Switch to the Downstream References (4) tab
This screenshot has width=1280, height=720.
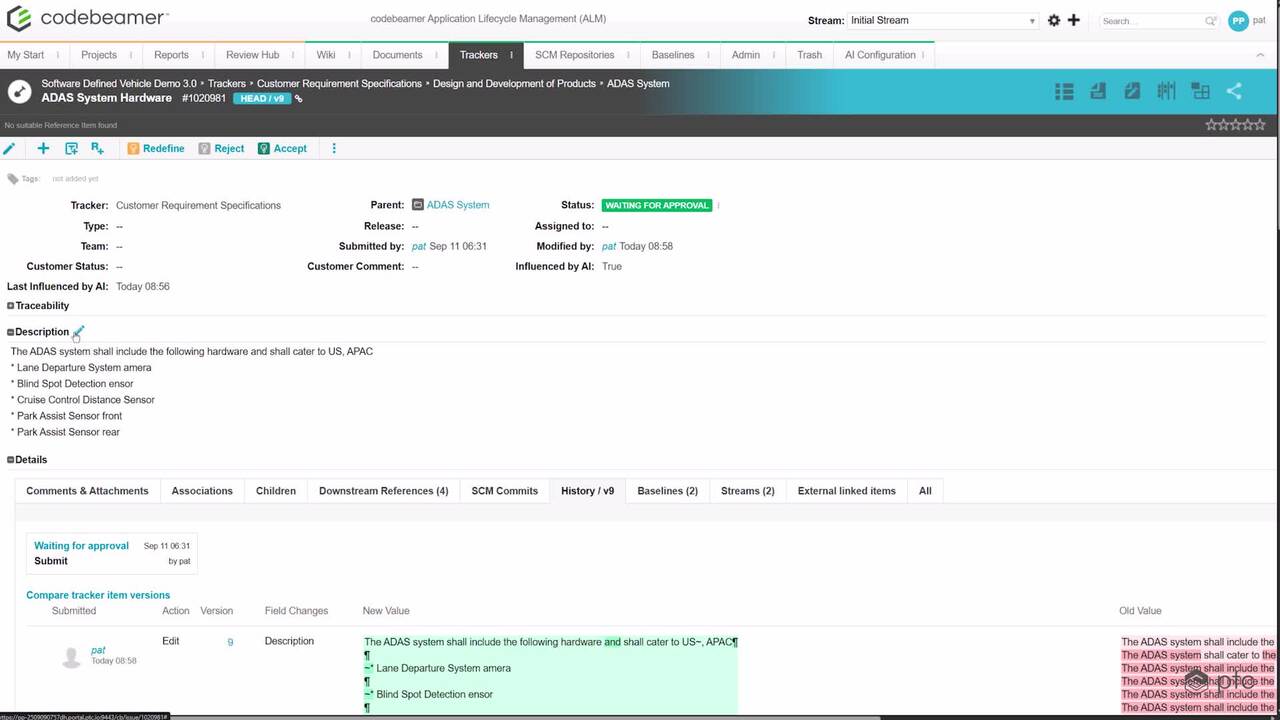383,491
